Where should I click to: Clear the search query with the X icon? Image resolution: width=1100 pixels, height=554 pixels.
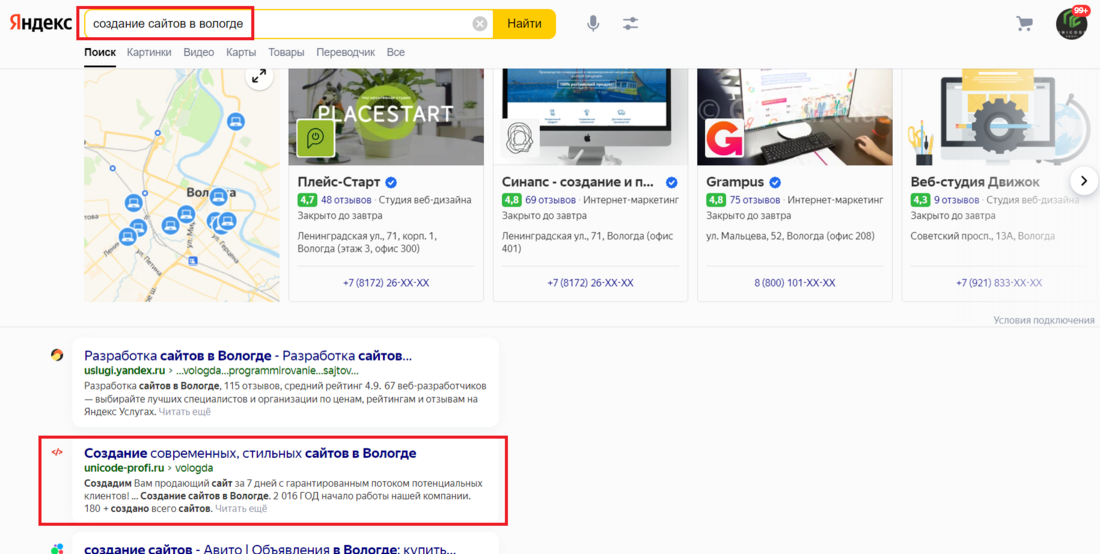(480, 24)
